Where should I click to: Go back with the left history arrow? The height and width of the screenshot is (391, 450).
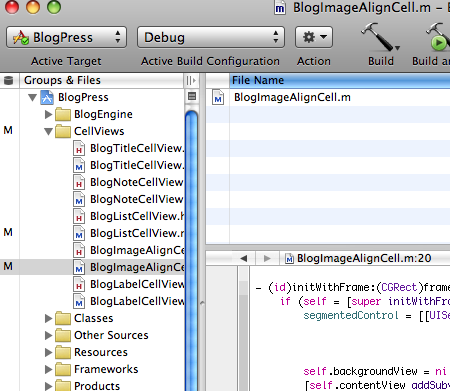(x=244, y=258)
